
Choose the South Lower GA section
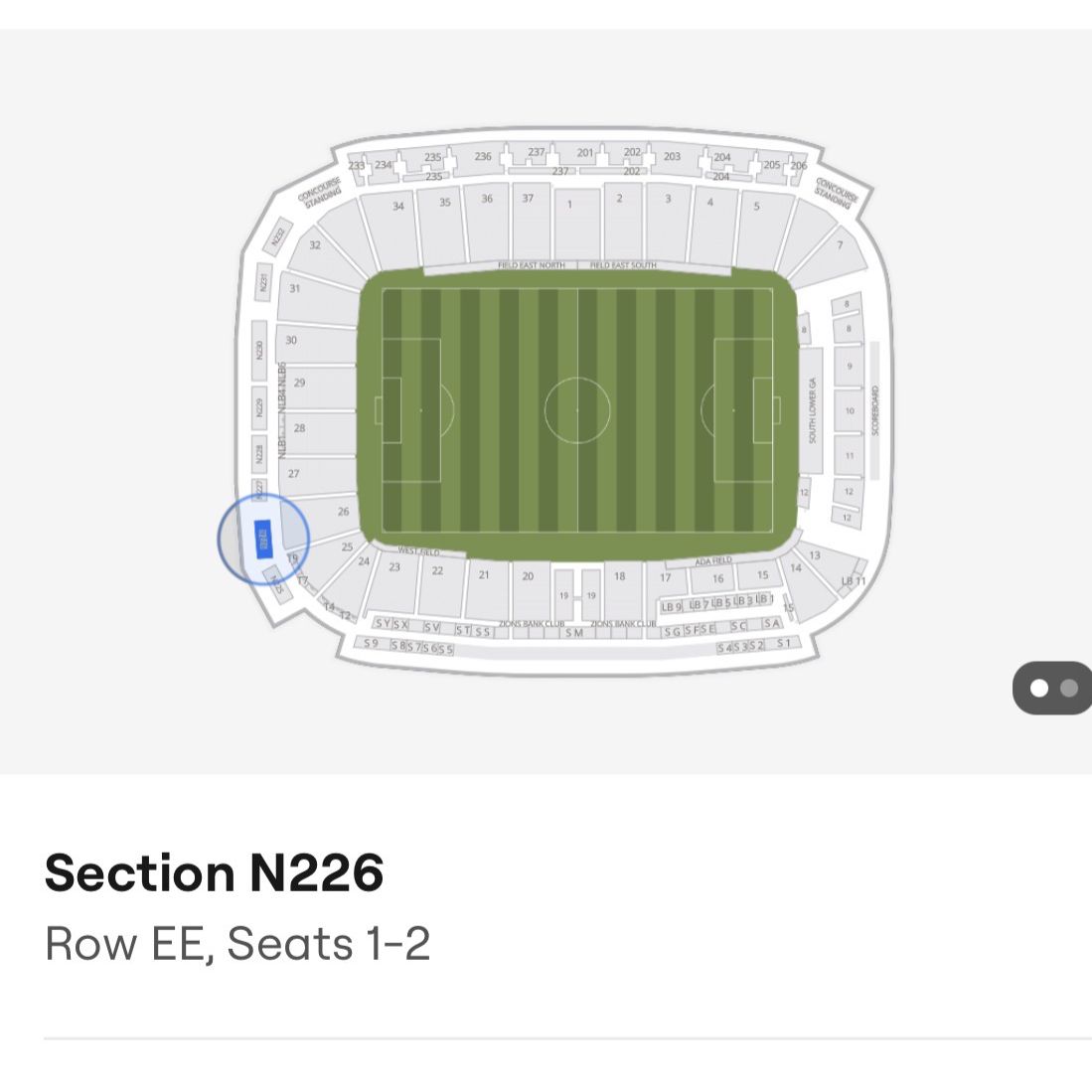812,410
